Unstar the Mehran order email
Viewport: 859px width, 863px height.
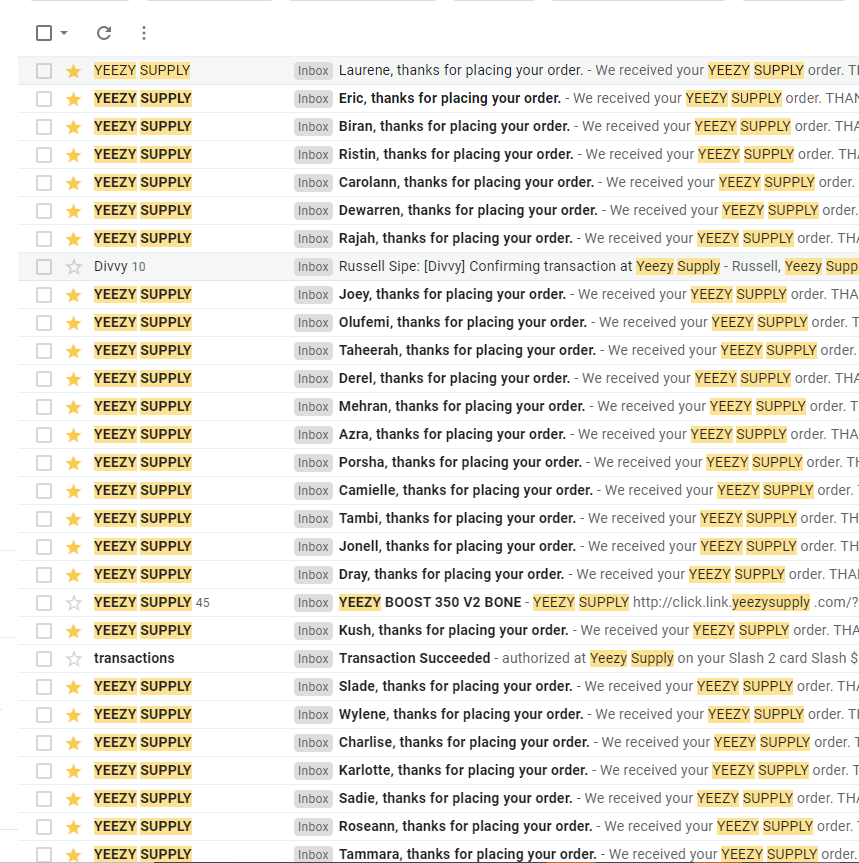click(73, 407)
